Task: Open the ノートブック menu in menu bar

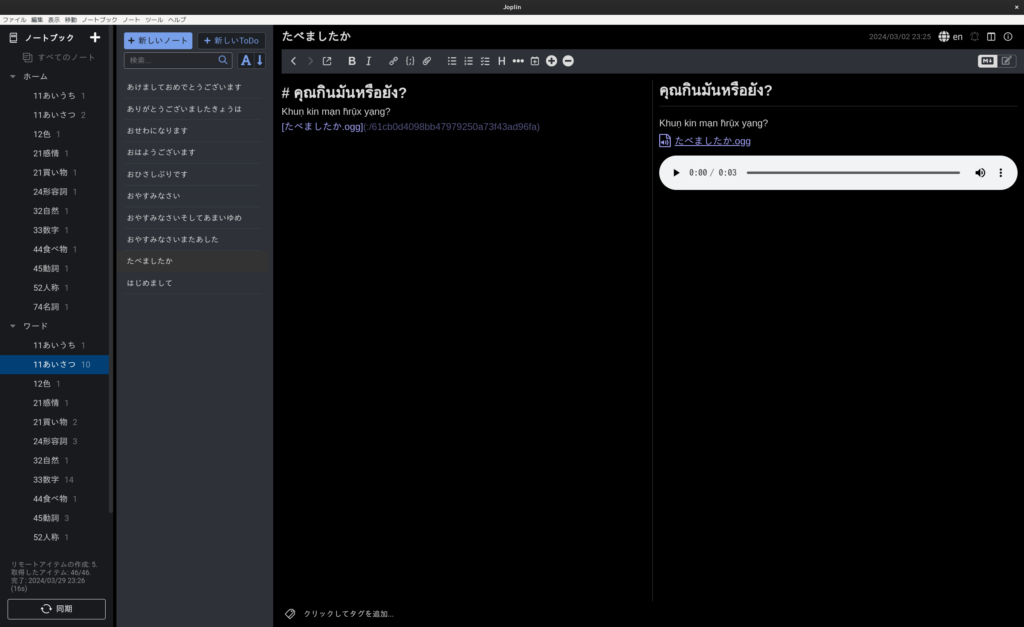Action: pyautogui.click(x=99, y=20)
